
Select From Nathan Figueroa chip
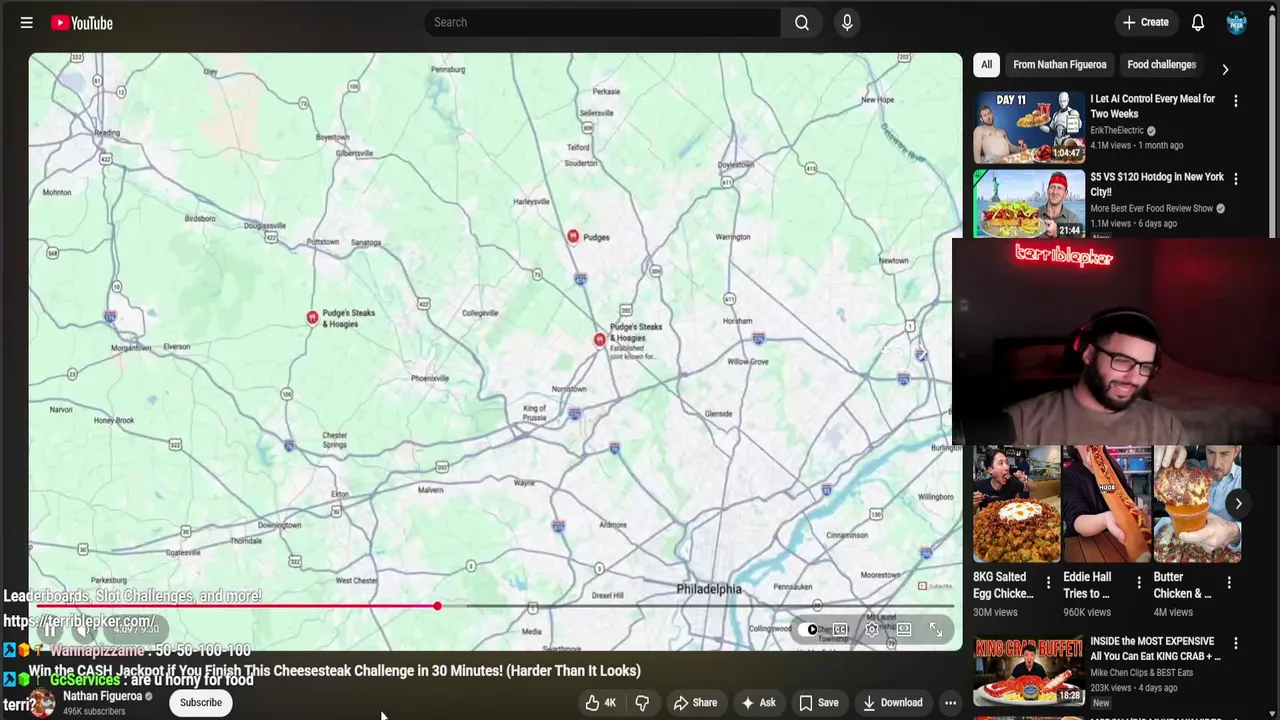coord(1060,65)
